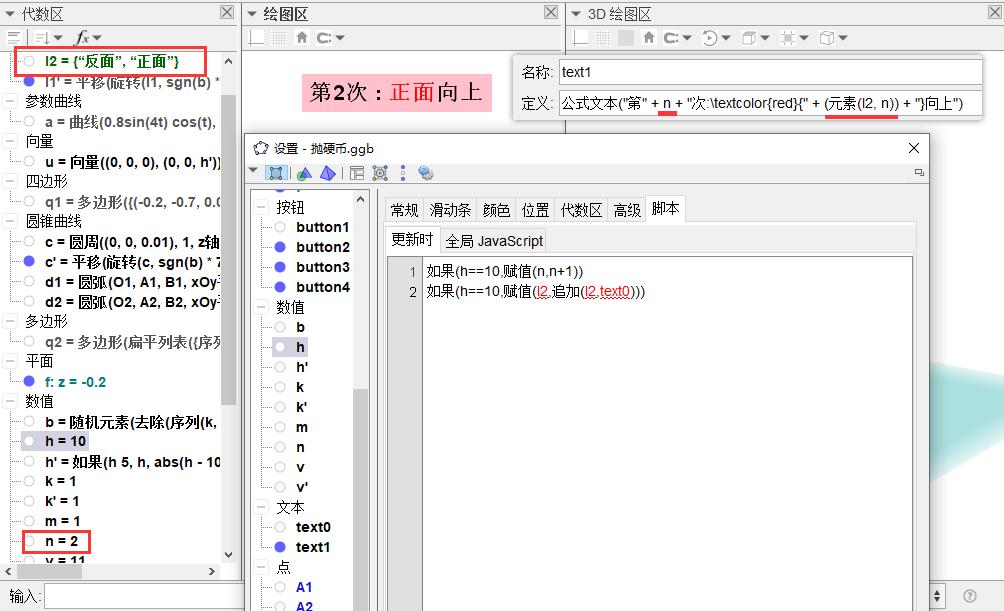Open the advanced gear icon in settings toolbar
Image resolution: width=1004 pixels, height=611 pixels.
pyautogui.click(x=426, y=173)
